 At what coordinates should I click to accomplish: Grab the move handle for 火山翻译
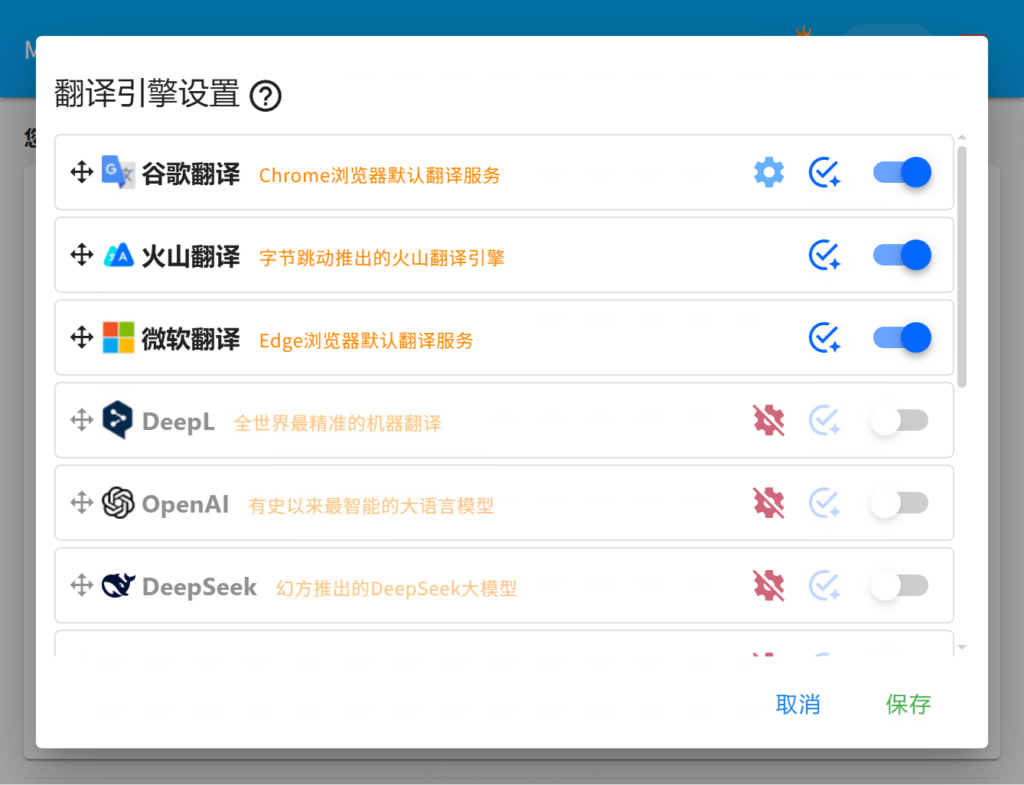pyautogui.click(x=82, y=255)
